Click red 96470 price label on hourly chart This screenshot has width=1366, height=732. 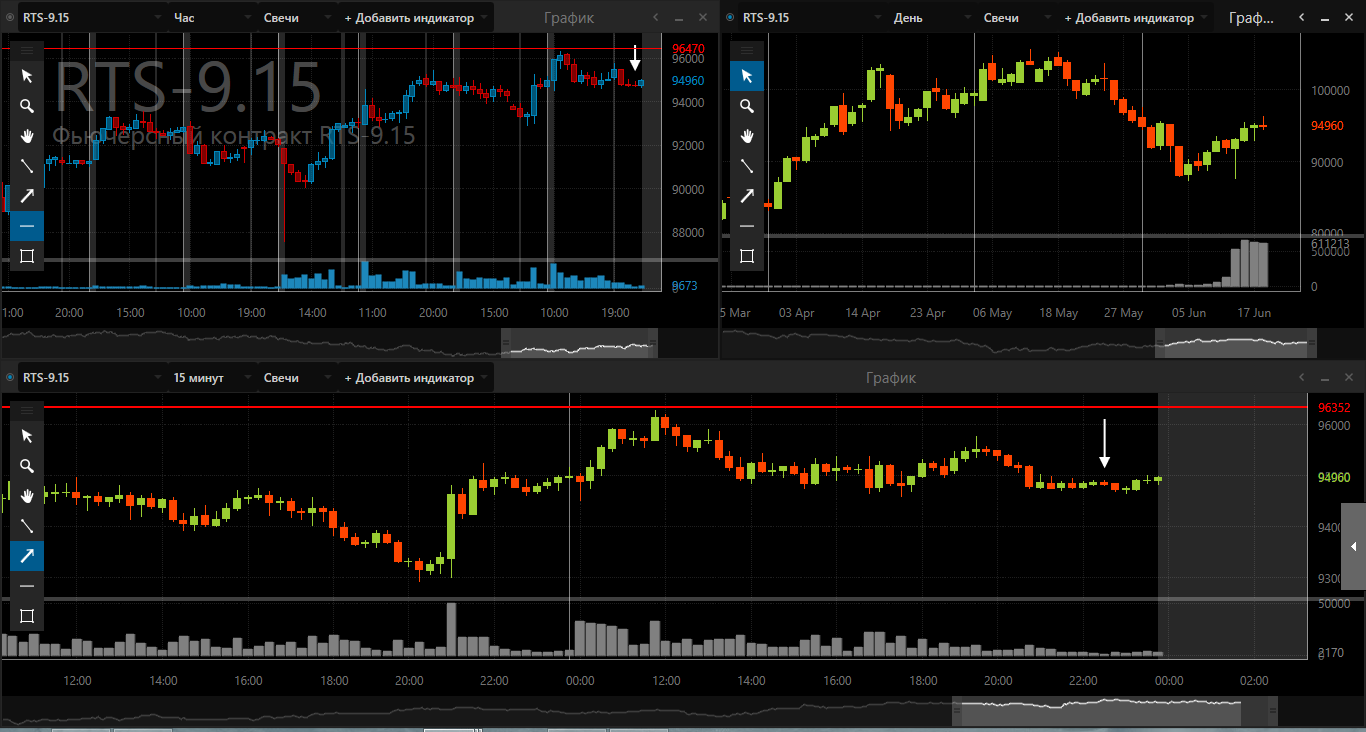(x=688, y=48)
